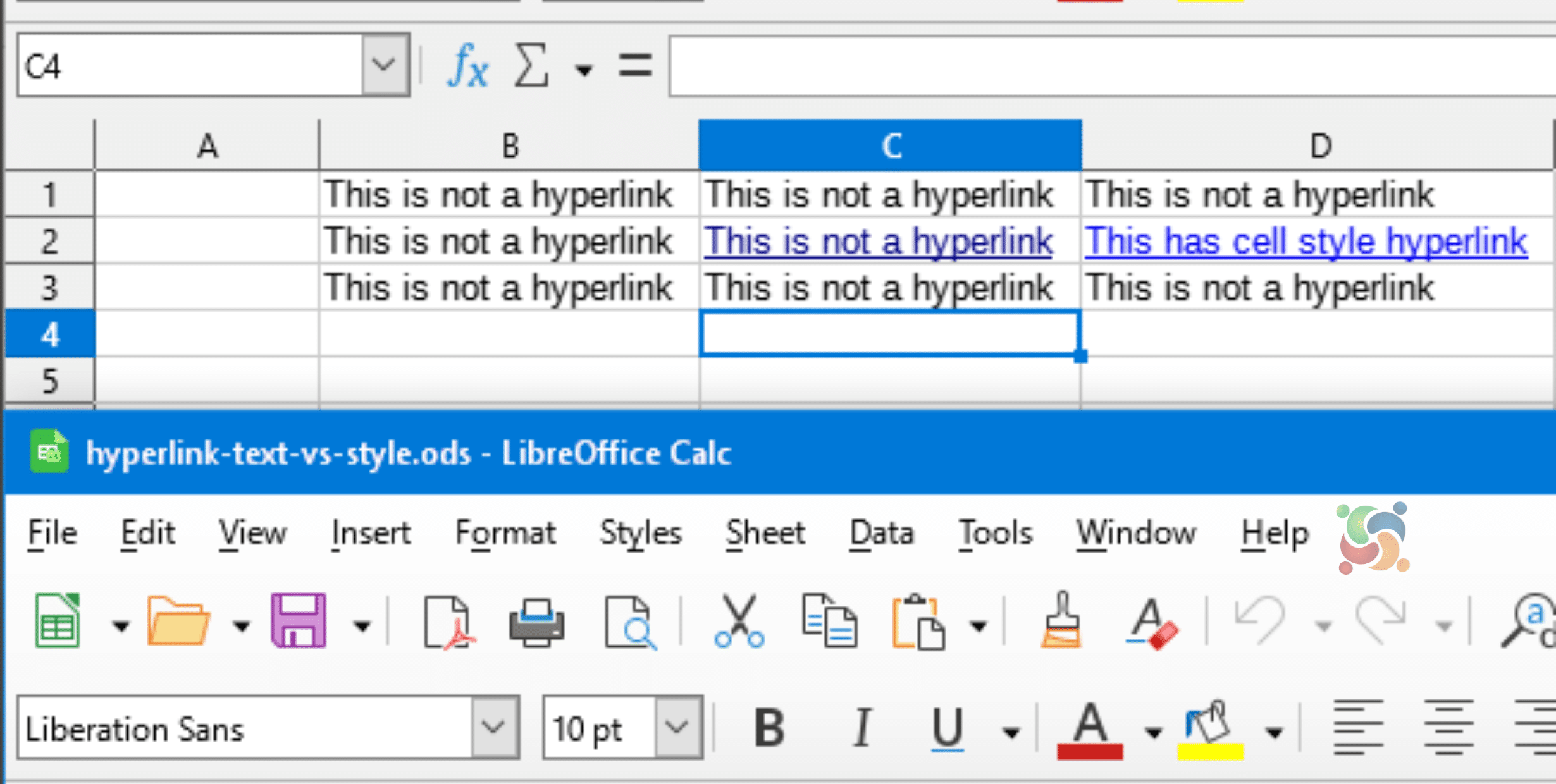Viewport: 1556px width, 784px height.
Task: Expand the Name Box dropdown
Action: tap(384, 65)
